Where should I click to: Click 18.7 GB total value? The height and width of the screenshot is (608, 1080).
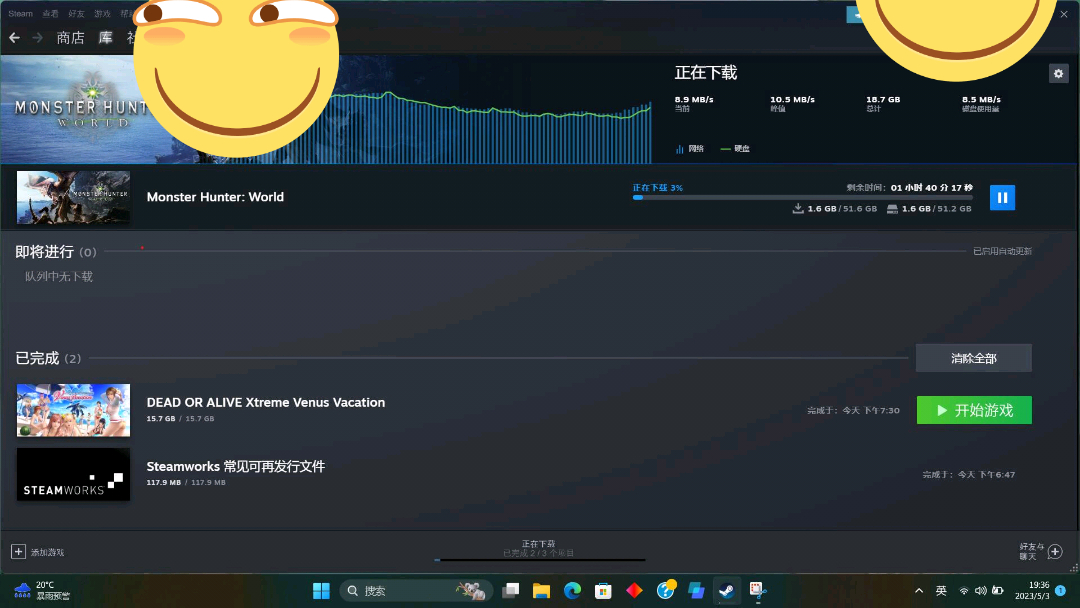(x=883, y=99)
